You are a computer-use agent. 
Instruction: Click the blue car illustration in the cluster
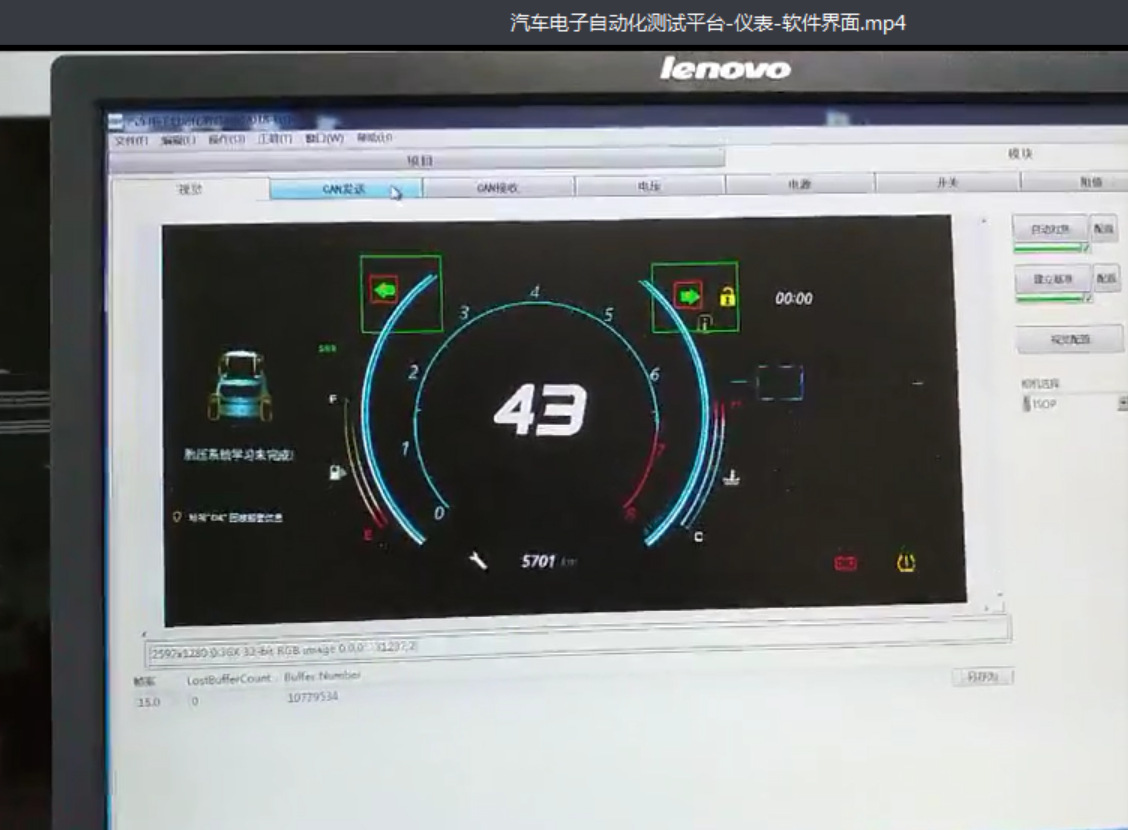click(241, 386)
